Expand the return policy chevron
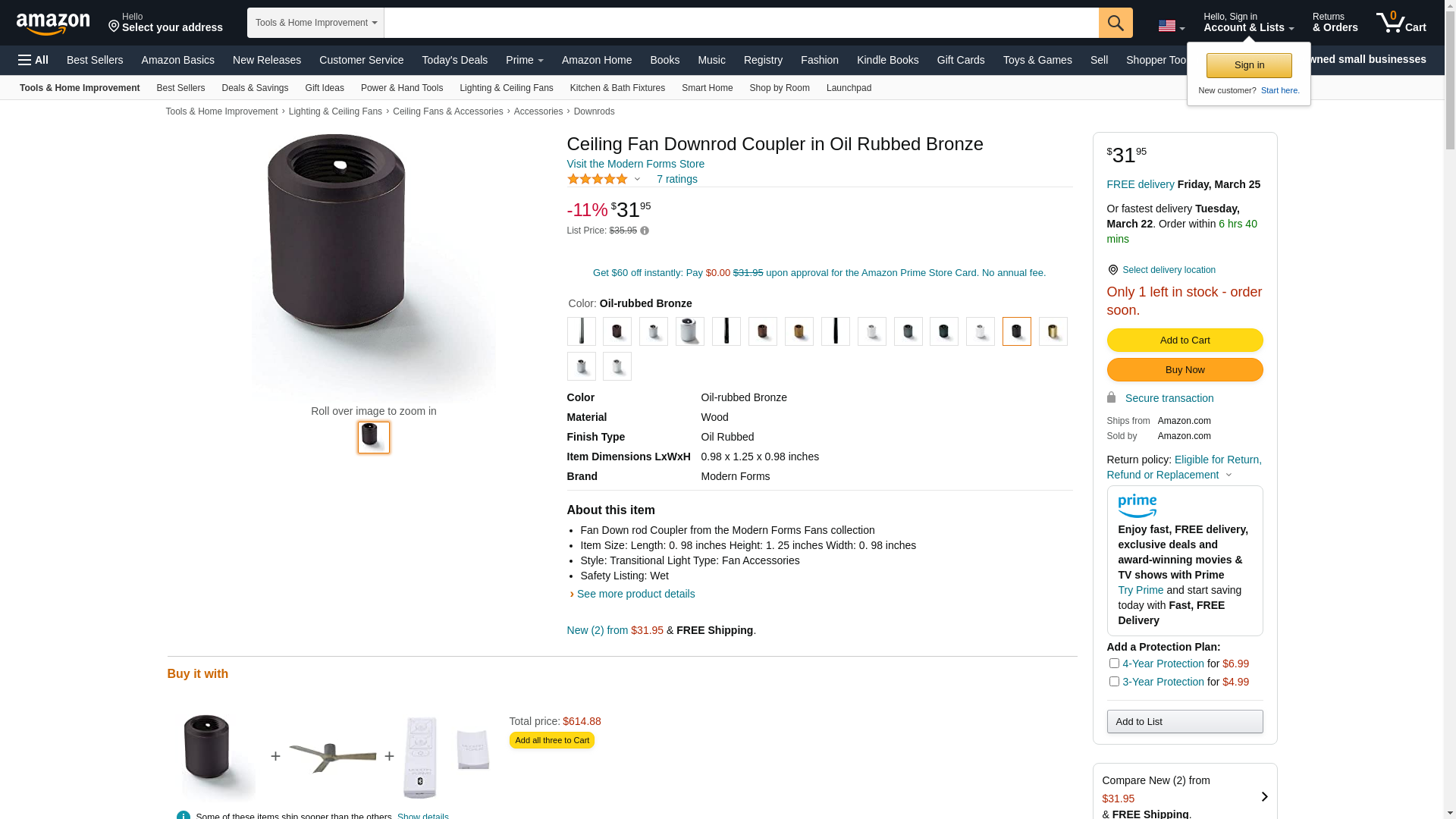Image resolution: width=1456 pixels, height=819 pixels. (x=1228, y=475)
